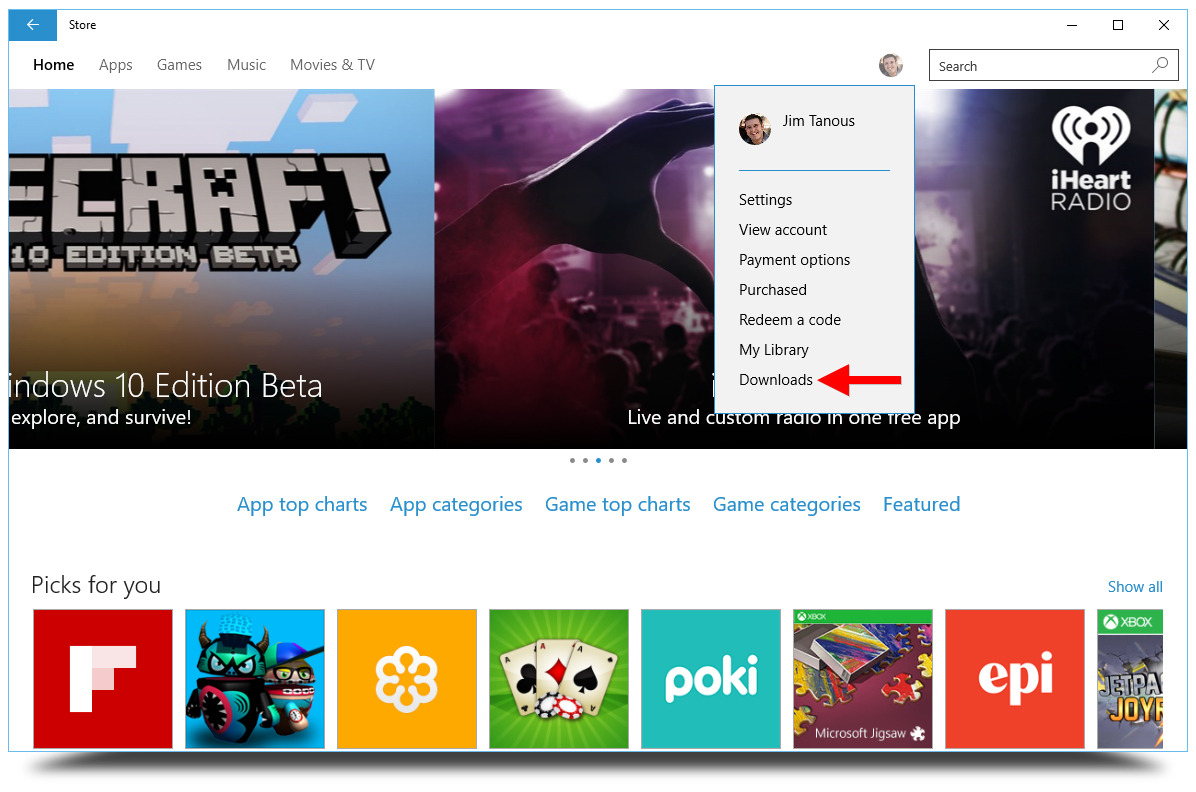Select Purchased from the account menu

click(x=773, y=290)
